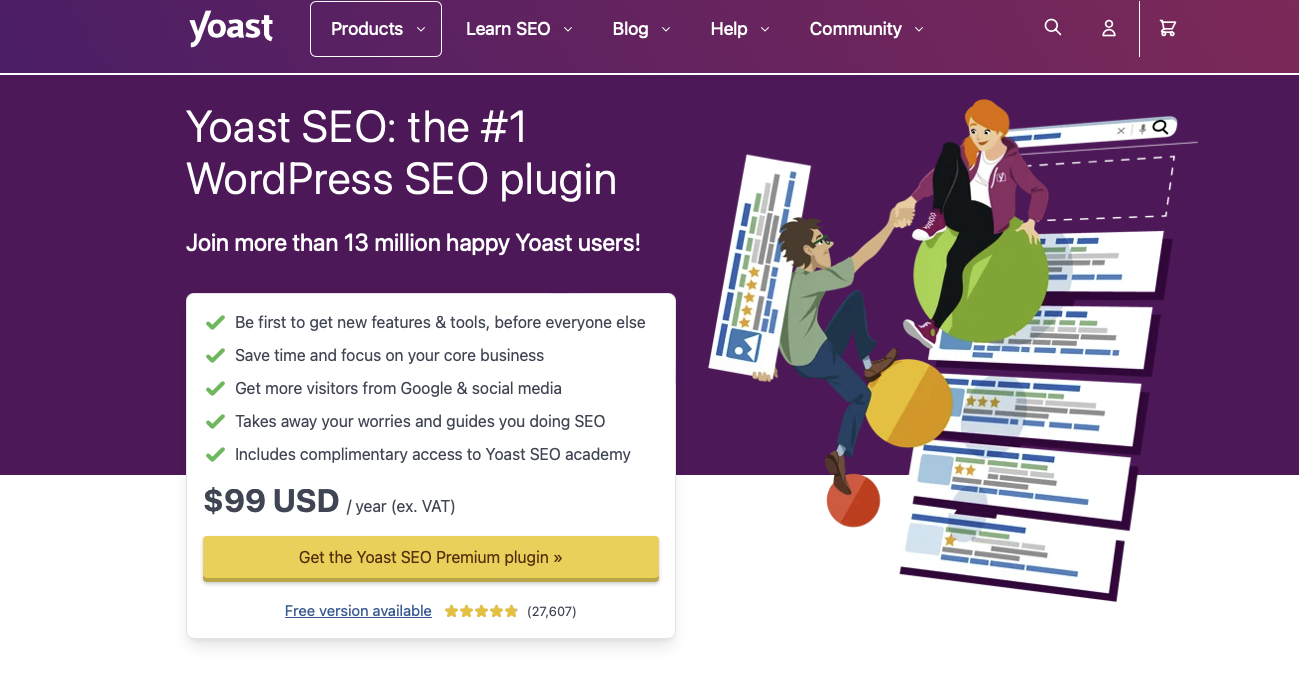Click 'Get more visitors from Google & social media'

(398, 389)
